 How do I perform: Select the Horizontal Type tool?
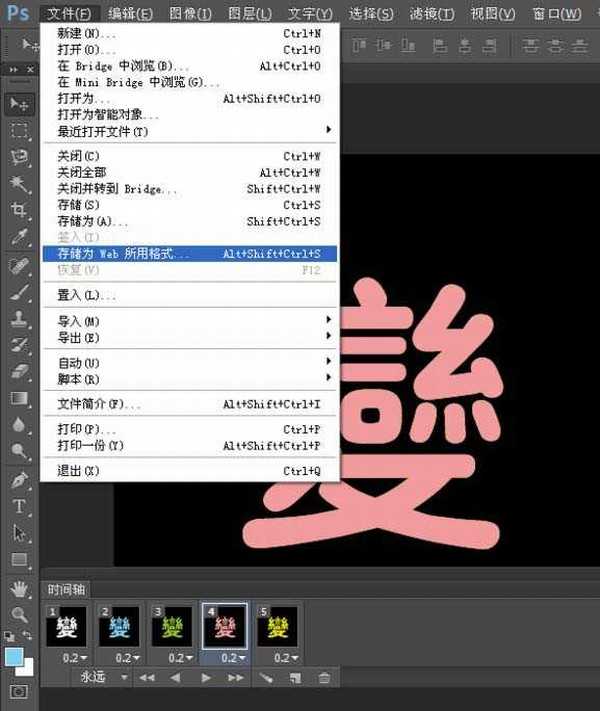18,506
